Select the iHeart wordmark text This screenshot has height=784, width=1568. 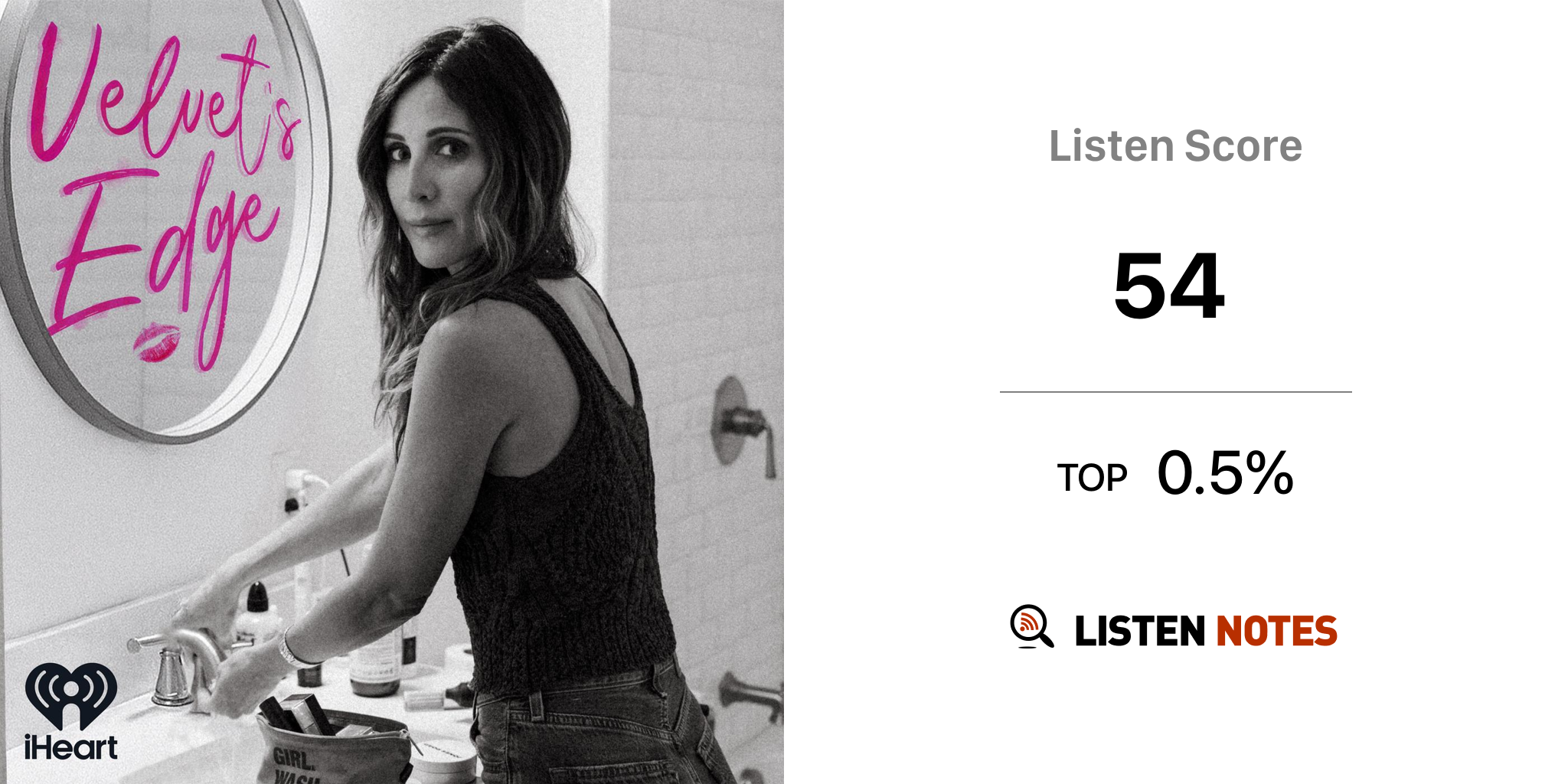coord(70,747)
